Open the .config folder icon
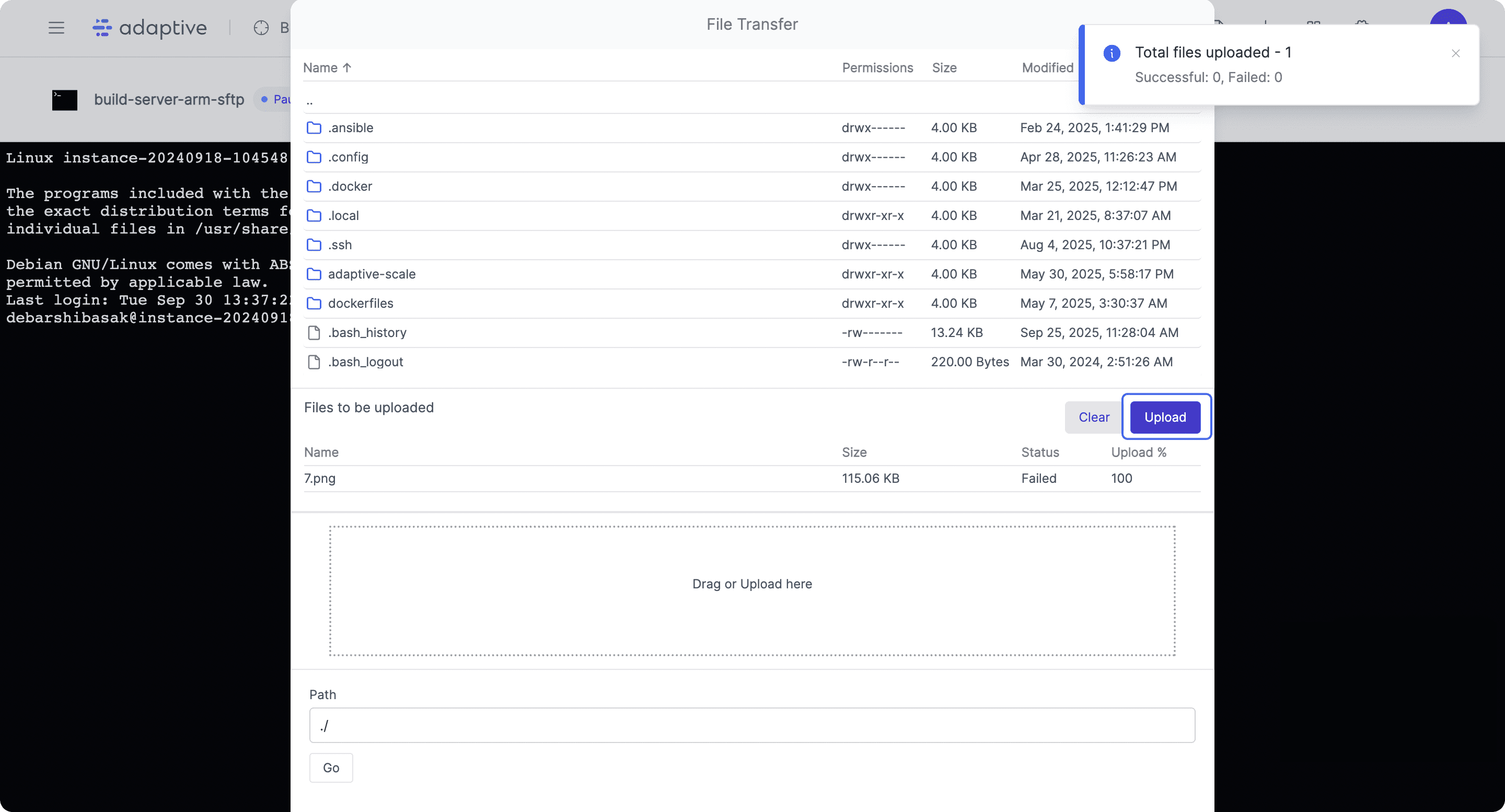The width and height of the screenshot is (1505, 812). click(314, 157)
